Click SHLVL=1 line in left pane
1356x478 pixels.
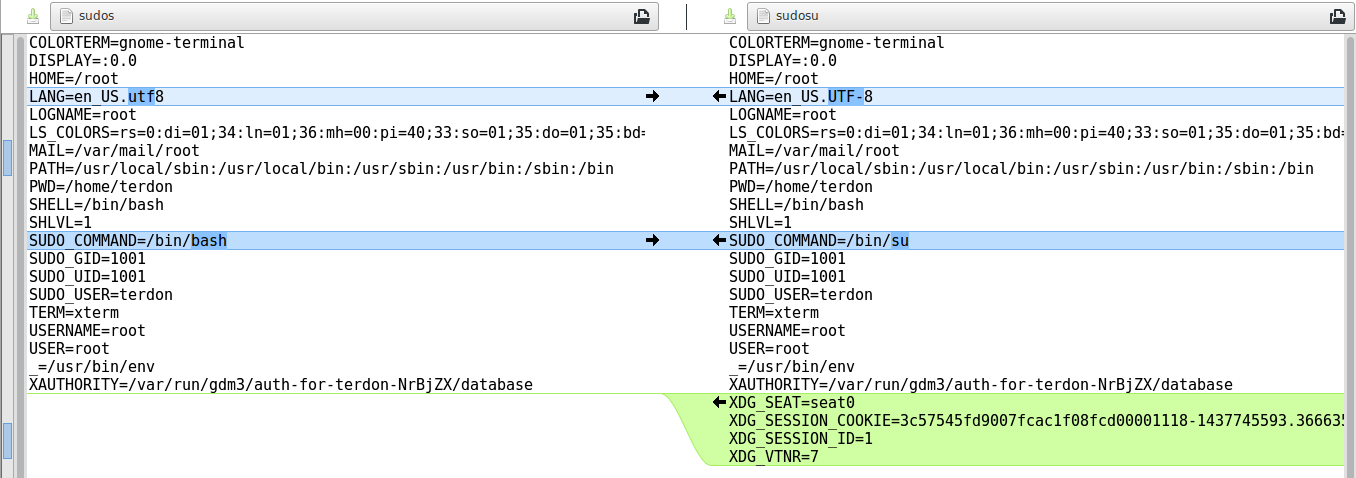coord(60,223)
